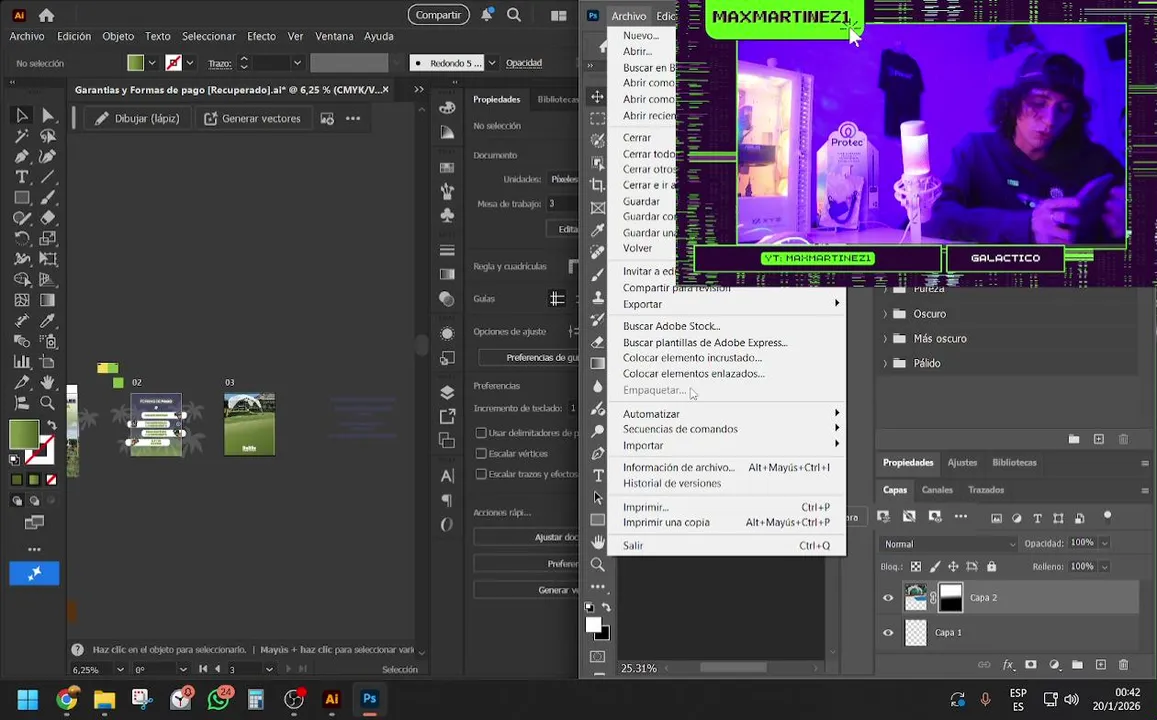This screenshot has height=720, width=1157.
Task: Select Photoshop Brush tool
Action: click(598, 274)
